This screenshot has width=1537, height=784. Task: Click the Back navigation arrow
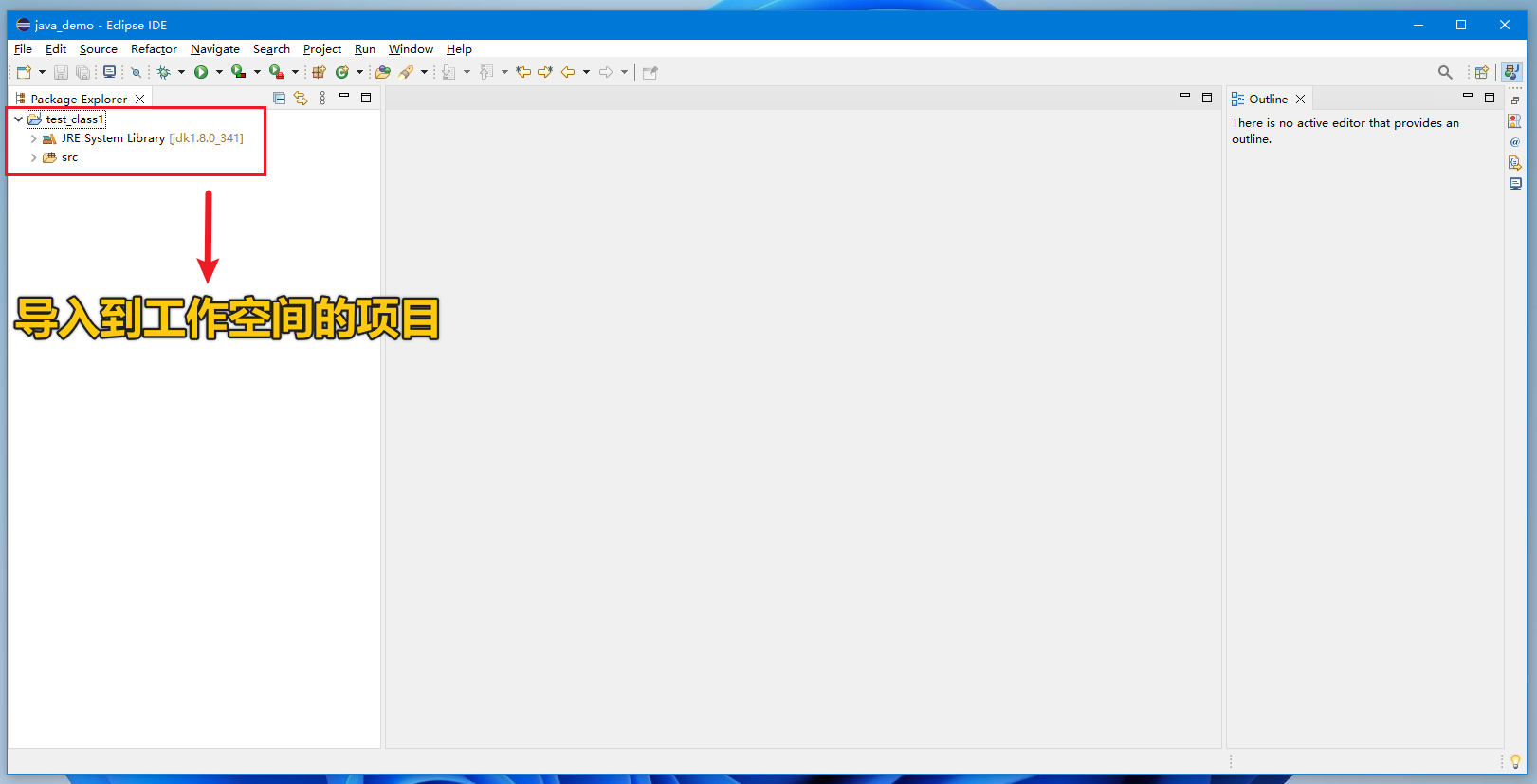tap(568, 72)
